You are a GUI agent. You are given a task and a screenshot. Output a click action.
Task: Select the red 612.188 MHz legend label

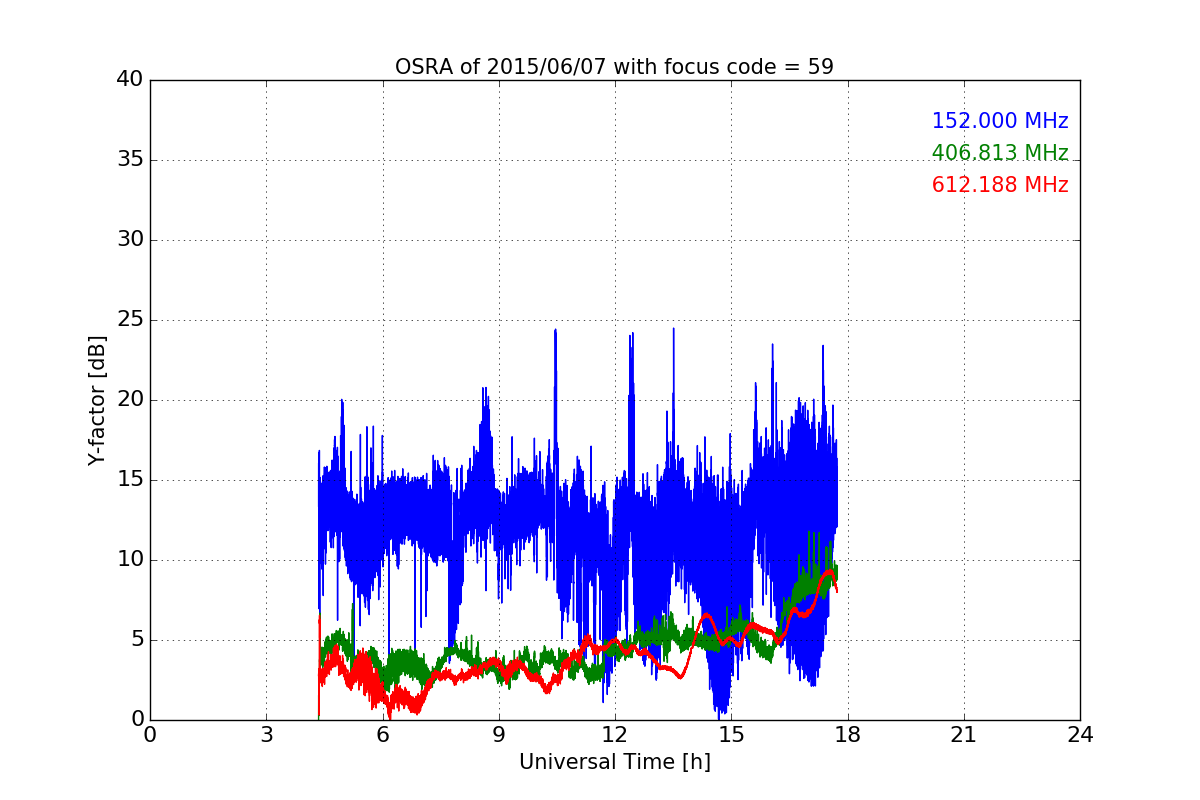1000,185
